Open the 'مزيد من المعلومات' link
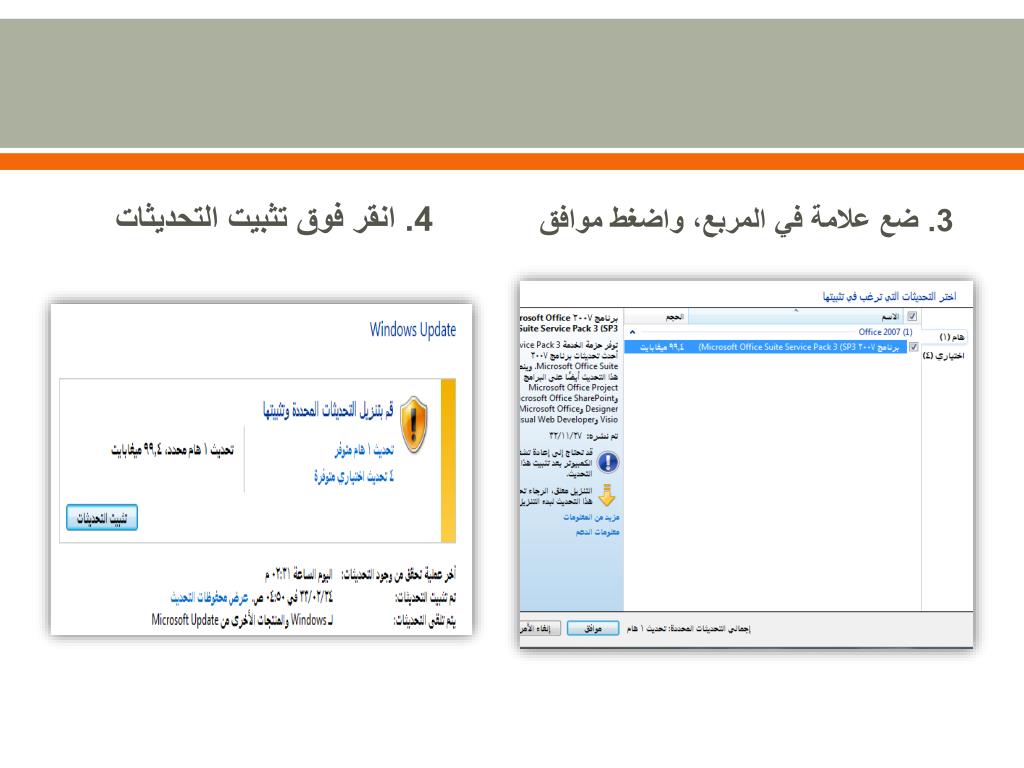 coord(591,517)
